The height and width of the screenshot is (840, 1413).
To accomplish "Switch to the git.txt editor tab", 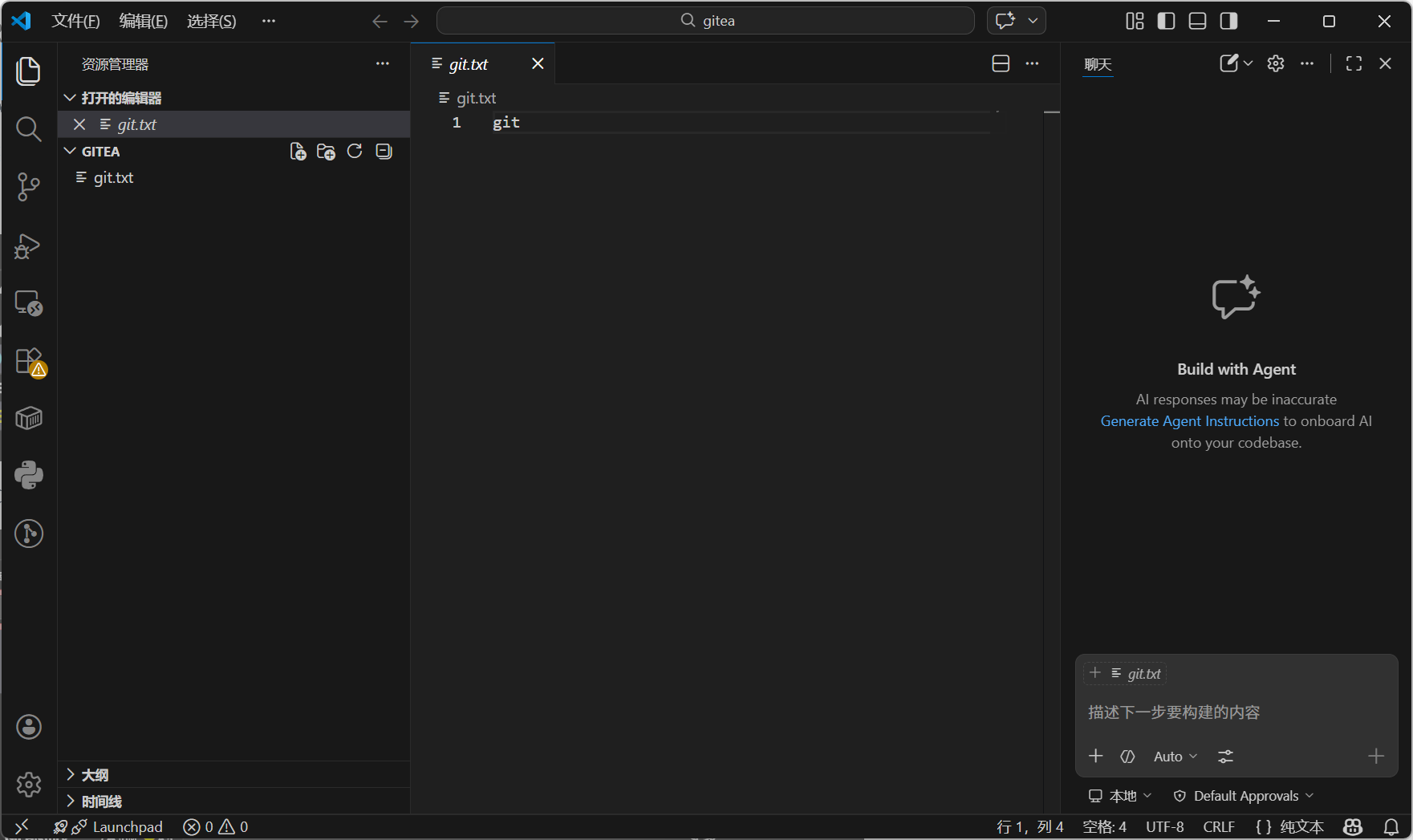I will pyautogui.click(x=469, y=64).
